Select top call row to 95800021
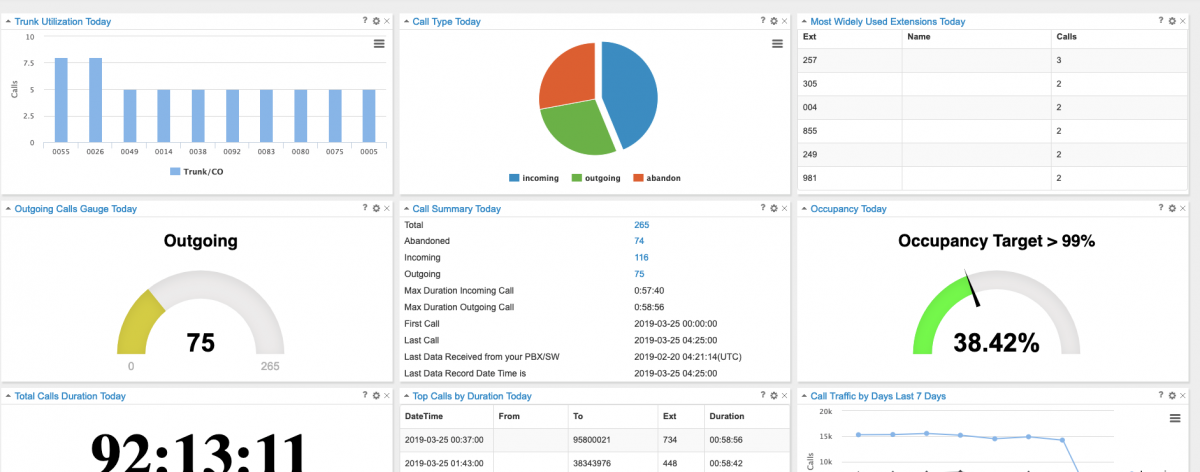Image resolution: width=1200 pixels, height=472 pixels. pyautogui.click(x=595, y=440)
